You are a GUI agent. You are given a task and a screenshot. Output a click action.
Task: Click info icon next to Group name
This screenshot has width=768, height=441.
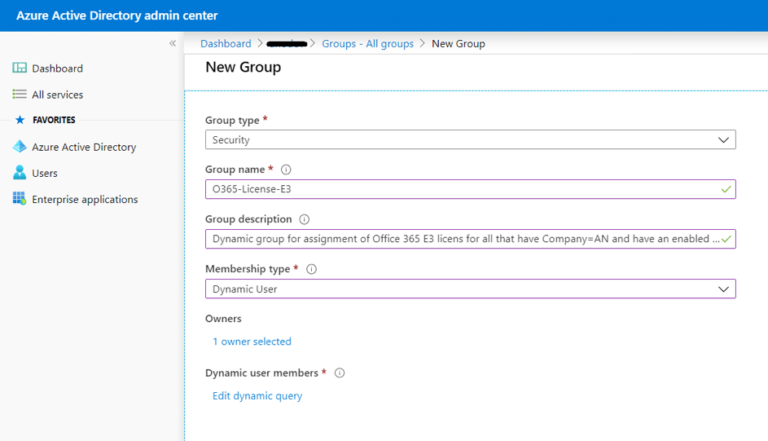coord(286,170)
